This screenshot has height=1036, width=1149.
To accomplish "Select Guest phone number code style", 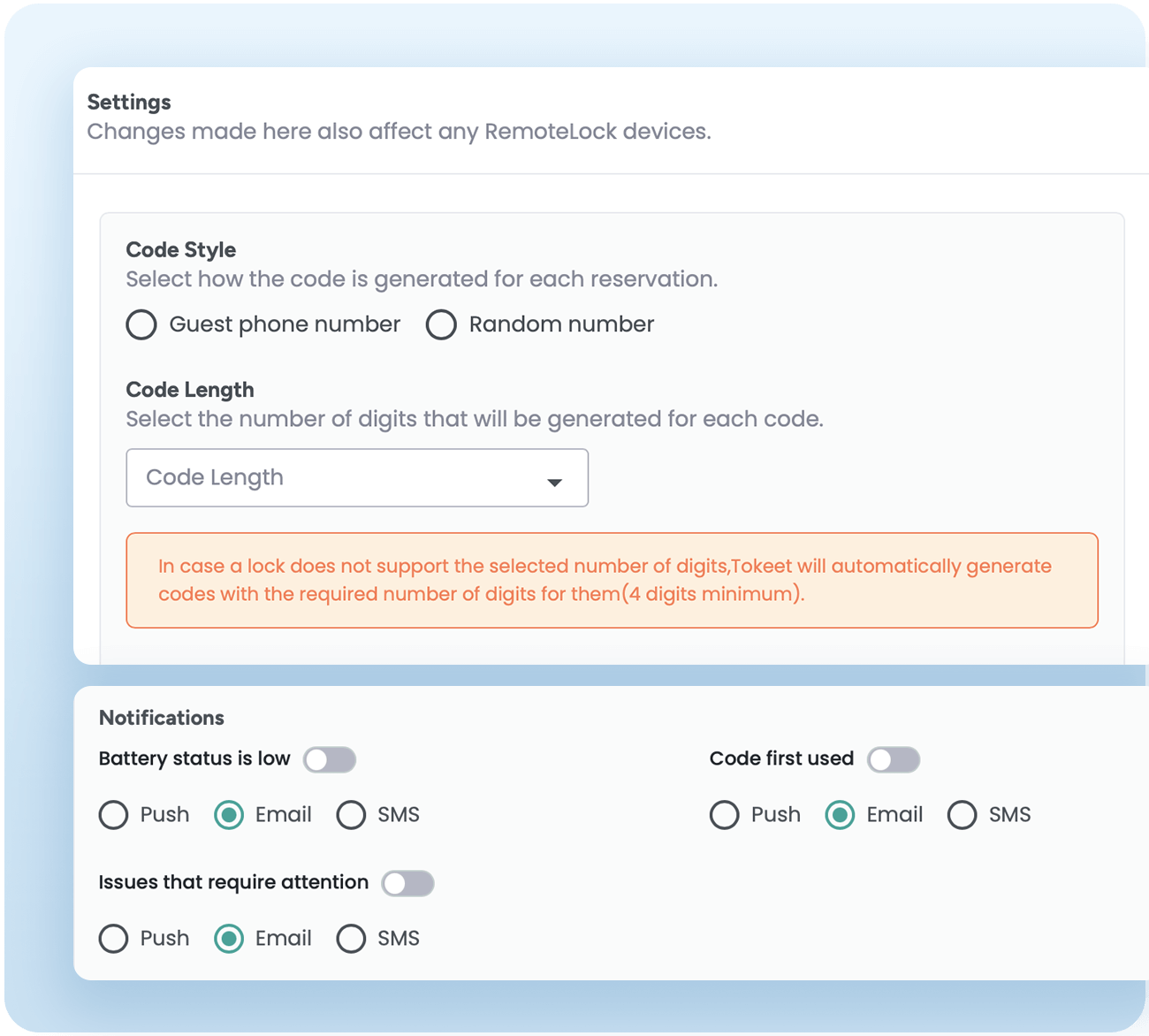I will 141,324.
